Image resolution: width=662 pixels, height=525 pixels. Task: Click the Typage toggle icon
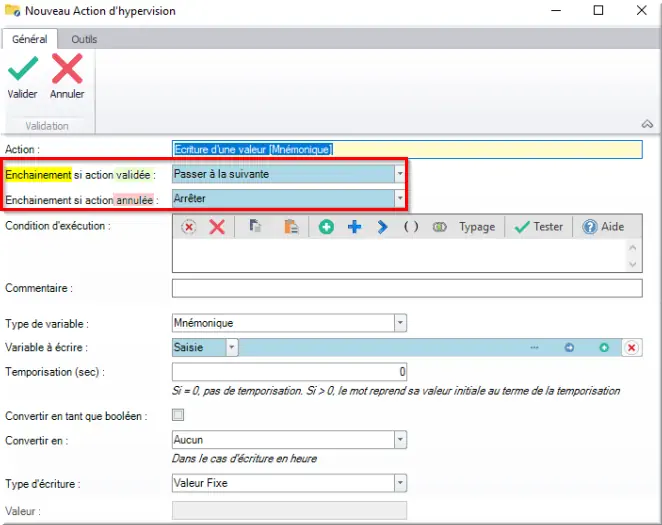(439, 227)
